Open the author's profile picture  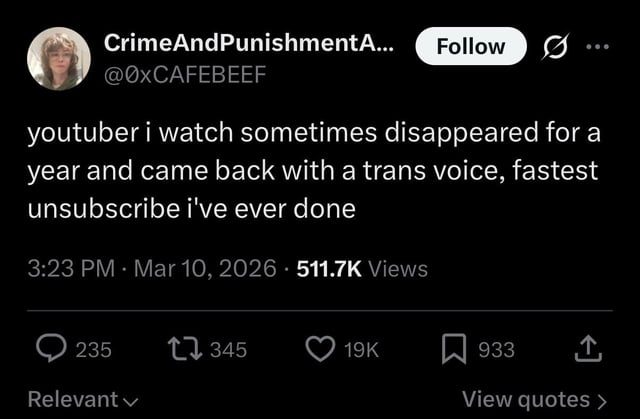[59, 59]
